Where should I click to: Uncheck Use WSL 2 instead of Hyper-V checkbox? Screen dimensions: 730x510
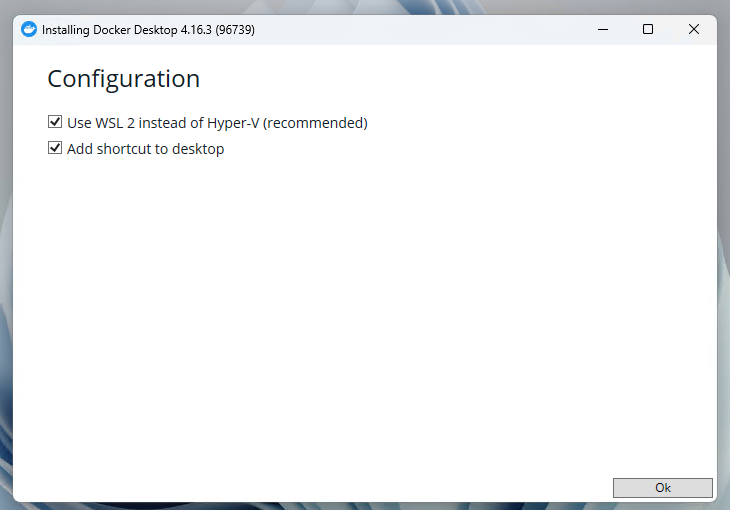(x=55, y=122)
